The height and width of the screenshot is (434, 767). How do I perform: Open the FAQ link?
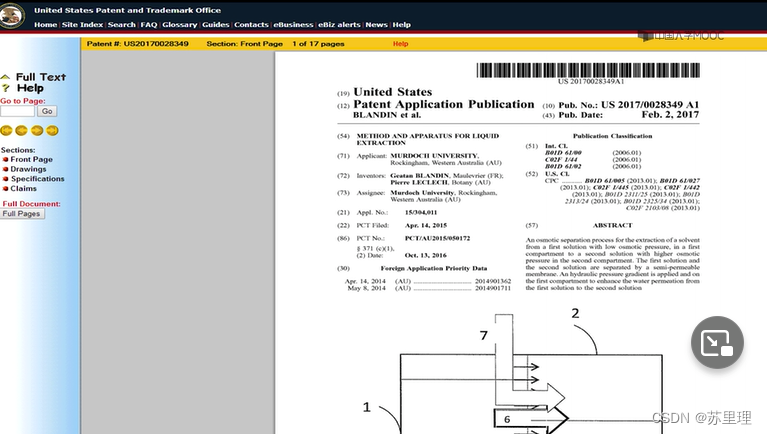pos(149,24)
